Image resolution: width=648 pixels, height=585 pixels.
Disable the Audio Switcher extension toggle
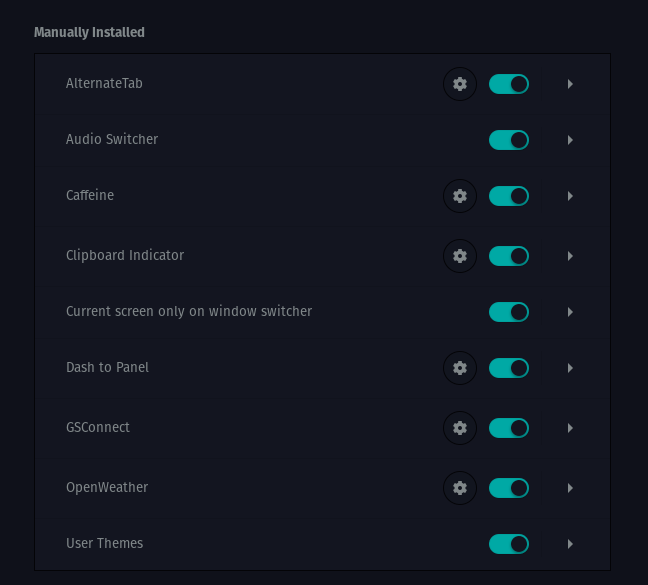(508, 140)
